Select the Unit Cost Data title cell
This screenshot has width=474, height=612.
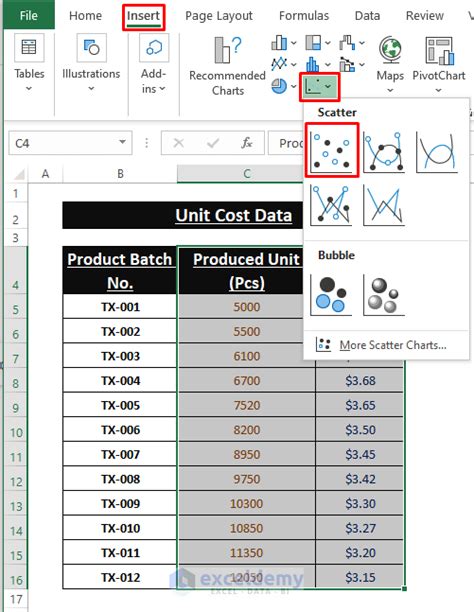pos(183,215)
